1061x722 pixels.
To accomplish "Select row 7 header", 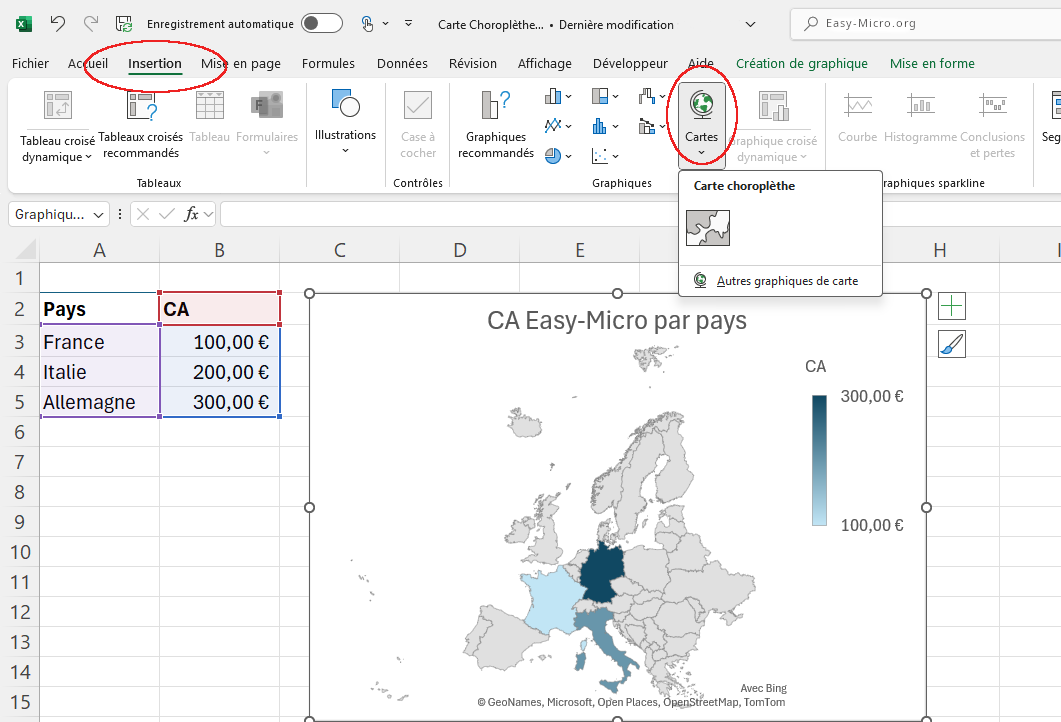I will click(20, 462).
